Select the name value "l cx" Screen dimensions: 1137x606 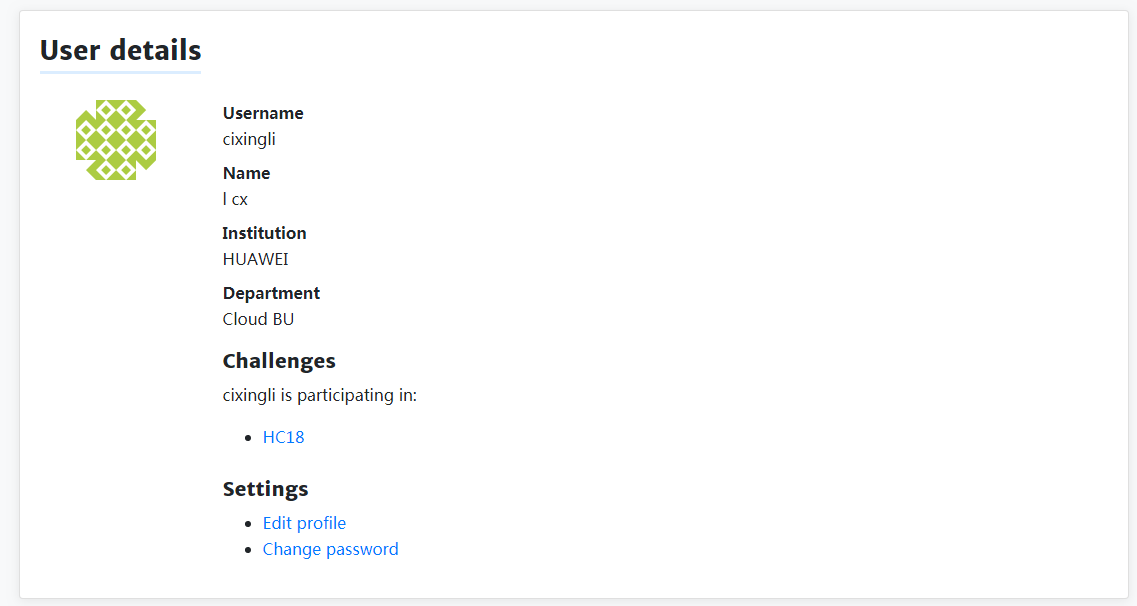pyautogui.click(x=235, y=199)
